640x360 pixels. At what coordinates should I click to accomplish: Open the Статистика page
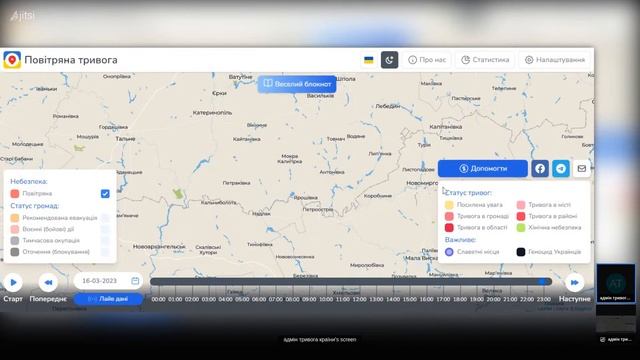coord(485,60)
